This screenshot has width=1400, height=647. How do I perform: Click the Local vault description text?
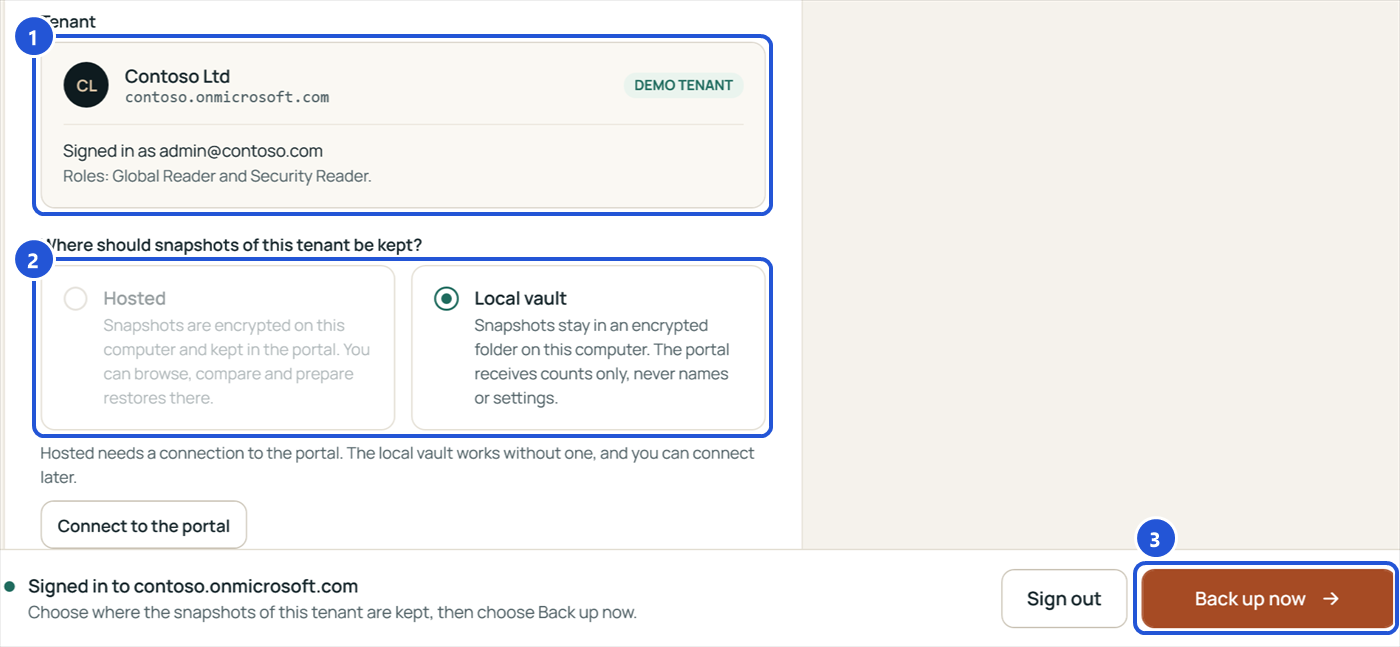click(x=602, y=362)
